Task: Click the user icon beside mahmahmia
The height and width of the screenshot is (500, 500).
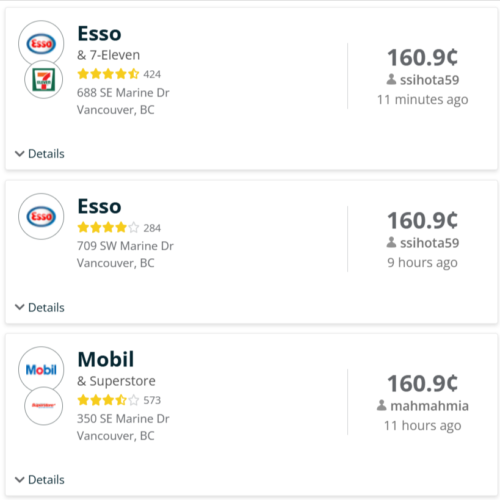Action: pyautogui.click(x=382, y=405)
